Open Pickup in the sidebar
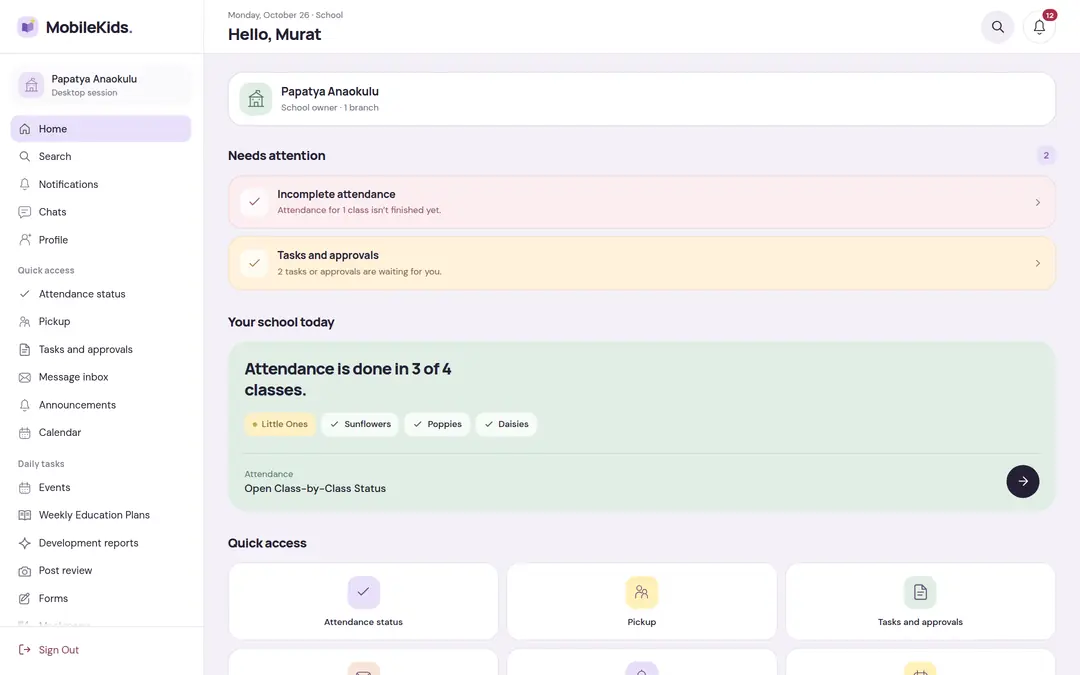This screenshot has height=675, width=1080. pyautogui.click(x=101, y=322)
